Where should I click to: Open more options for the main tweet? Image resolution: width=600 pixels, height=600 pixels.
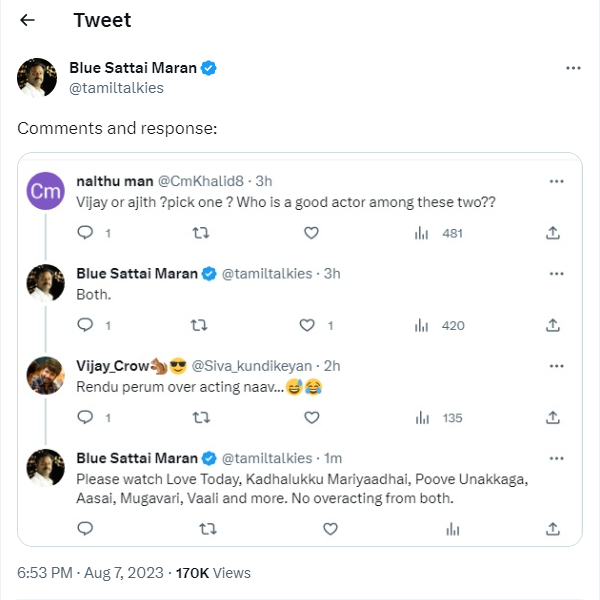click(573, 68)
